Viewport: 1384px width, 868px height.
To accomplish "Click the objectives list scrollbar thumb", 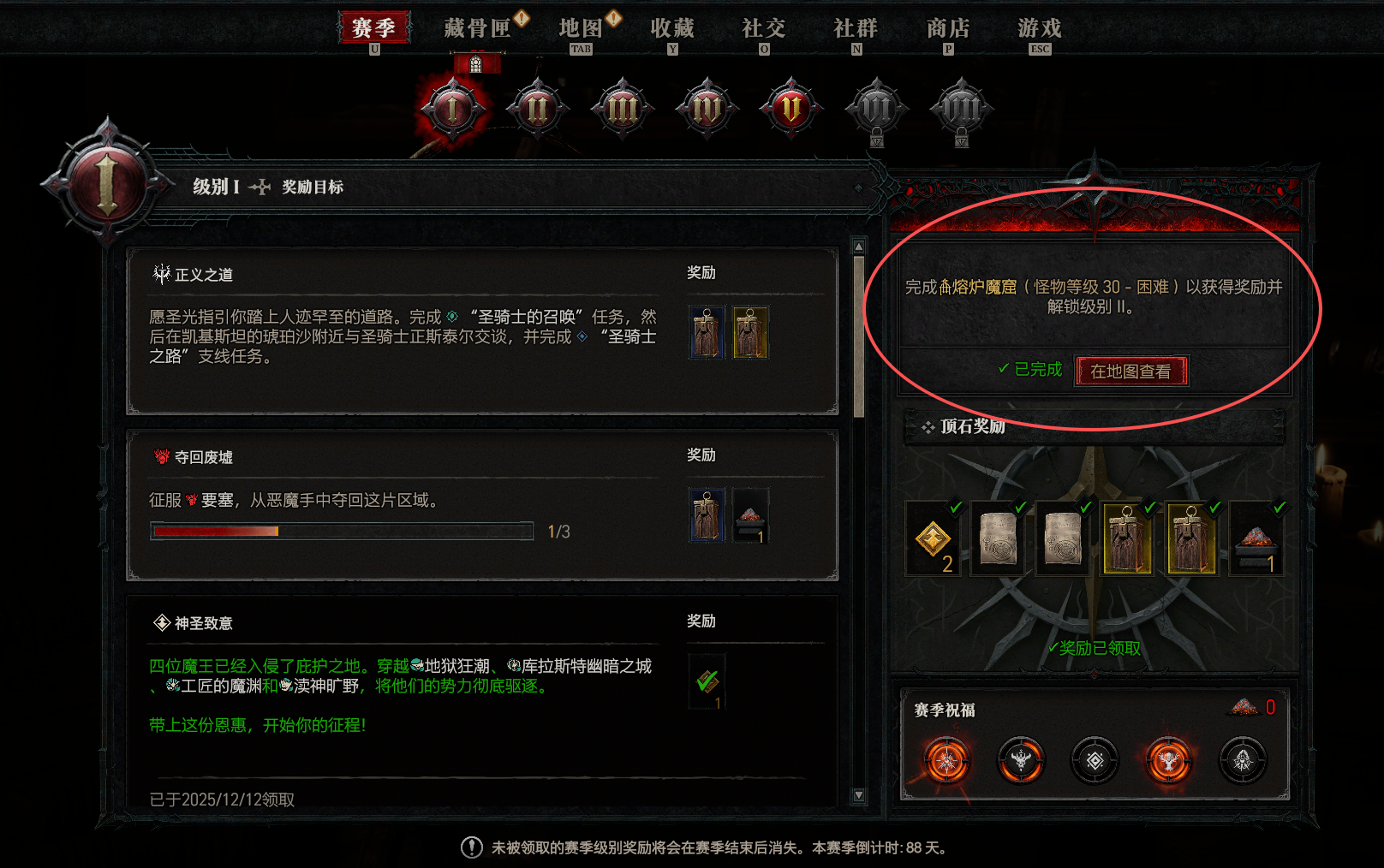I will [859, 336].
